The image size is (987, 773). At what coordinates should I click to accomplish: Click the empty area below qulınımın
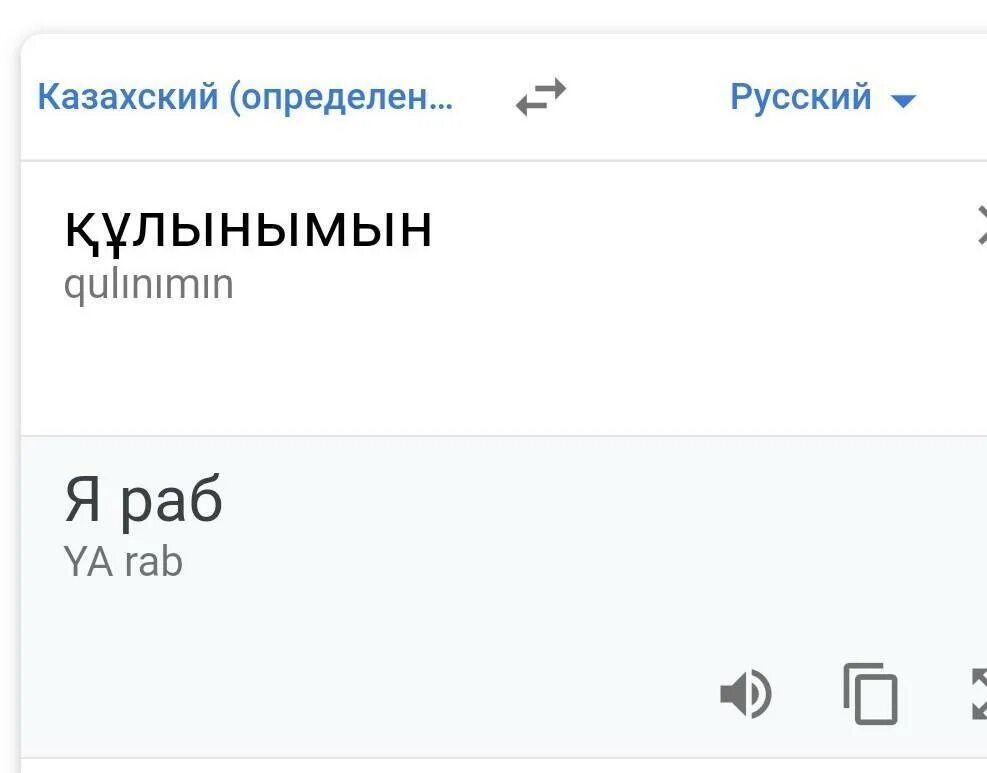point(400,370)
